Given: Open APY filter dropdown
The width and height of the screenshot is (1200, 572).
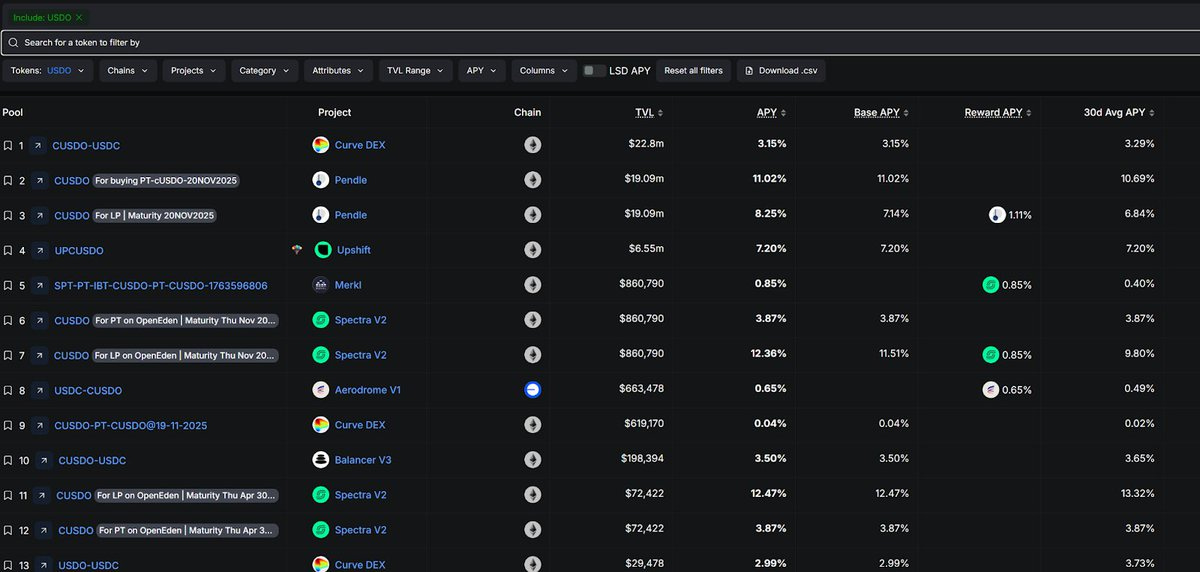Looking at the screenshot, I should [482, 71].
